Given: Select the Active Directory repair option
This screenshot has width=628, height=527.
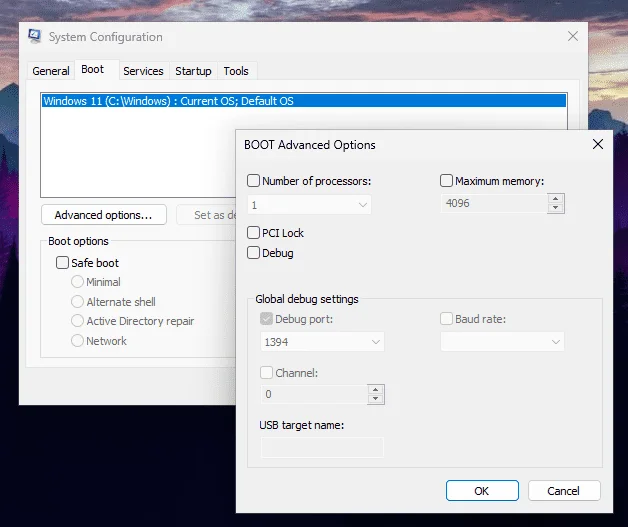Looking at the screenshot, I should tap(77, 321).
